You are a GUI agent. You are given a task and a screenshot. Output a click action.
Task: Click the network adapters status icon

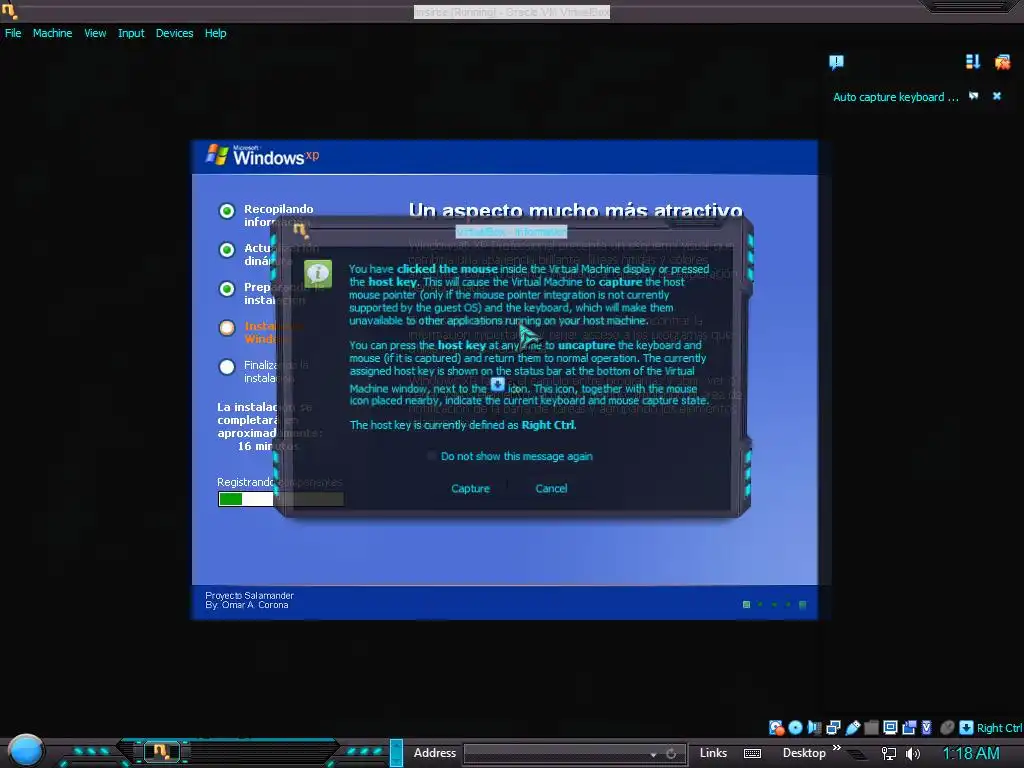tap(833, 728)
